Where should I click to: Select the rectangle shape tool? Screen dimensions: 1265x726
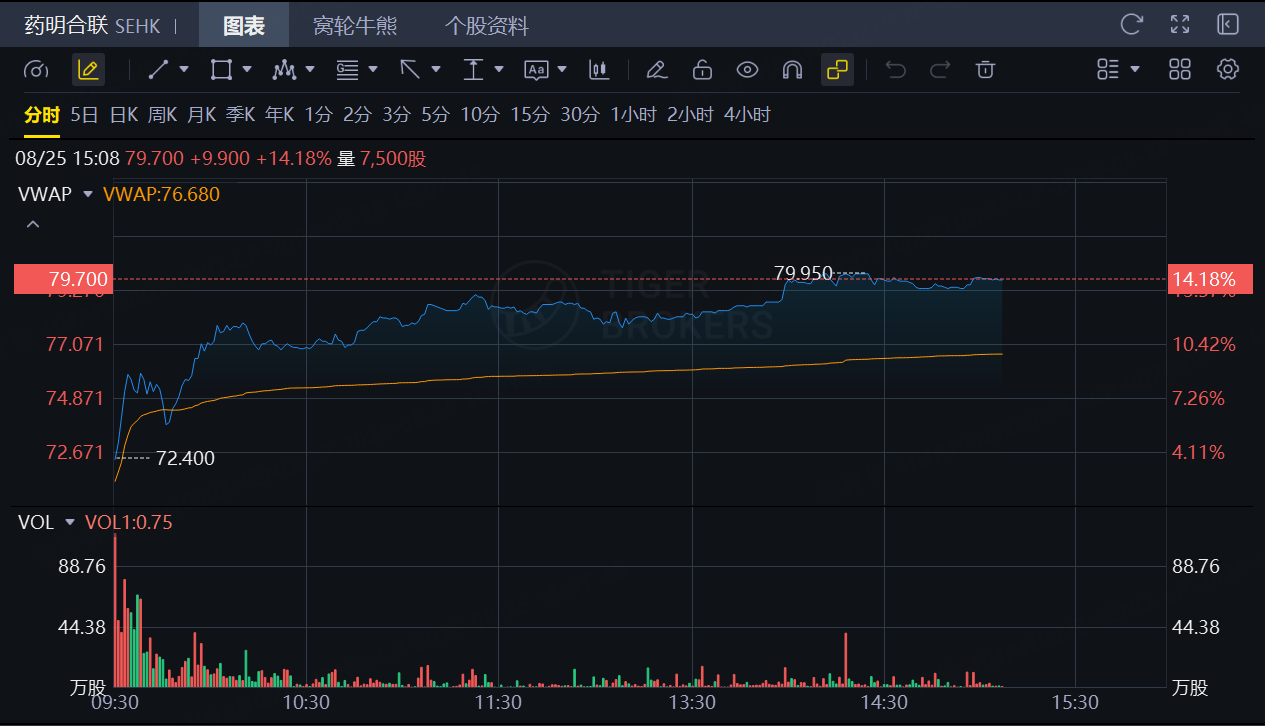point(221,69)
